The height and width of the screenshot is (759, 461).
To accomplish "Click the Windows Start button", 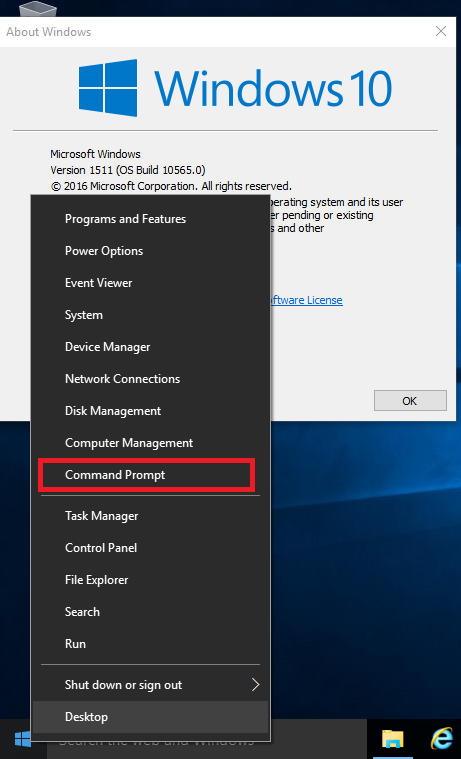I will click(x=22, y=739).
